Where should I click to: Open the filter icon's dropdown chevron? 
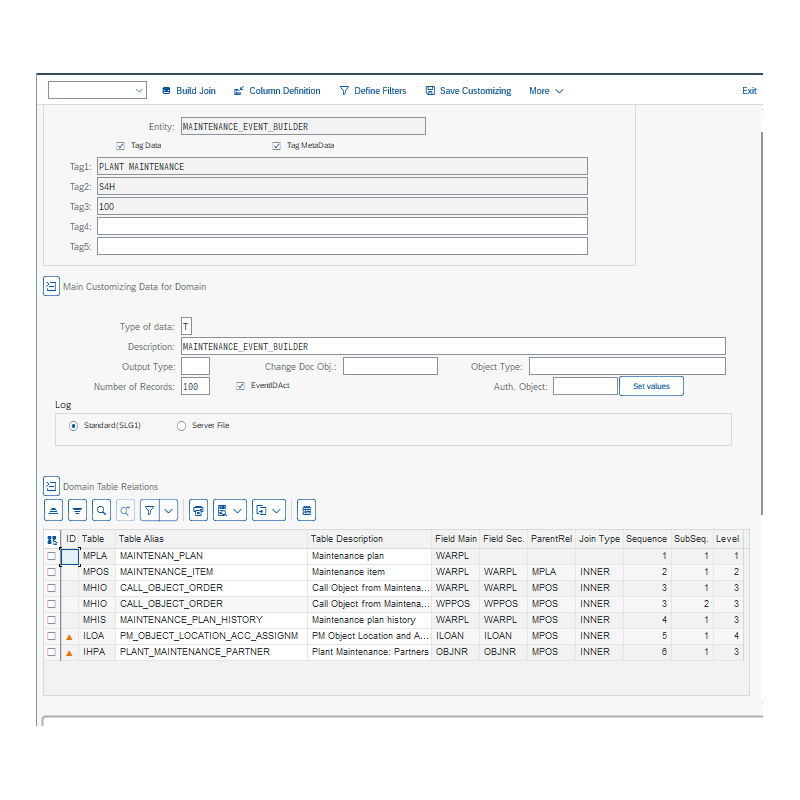tap(167, 510)
